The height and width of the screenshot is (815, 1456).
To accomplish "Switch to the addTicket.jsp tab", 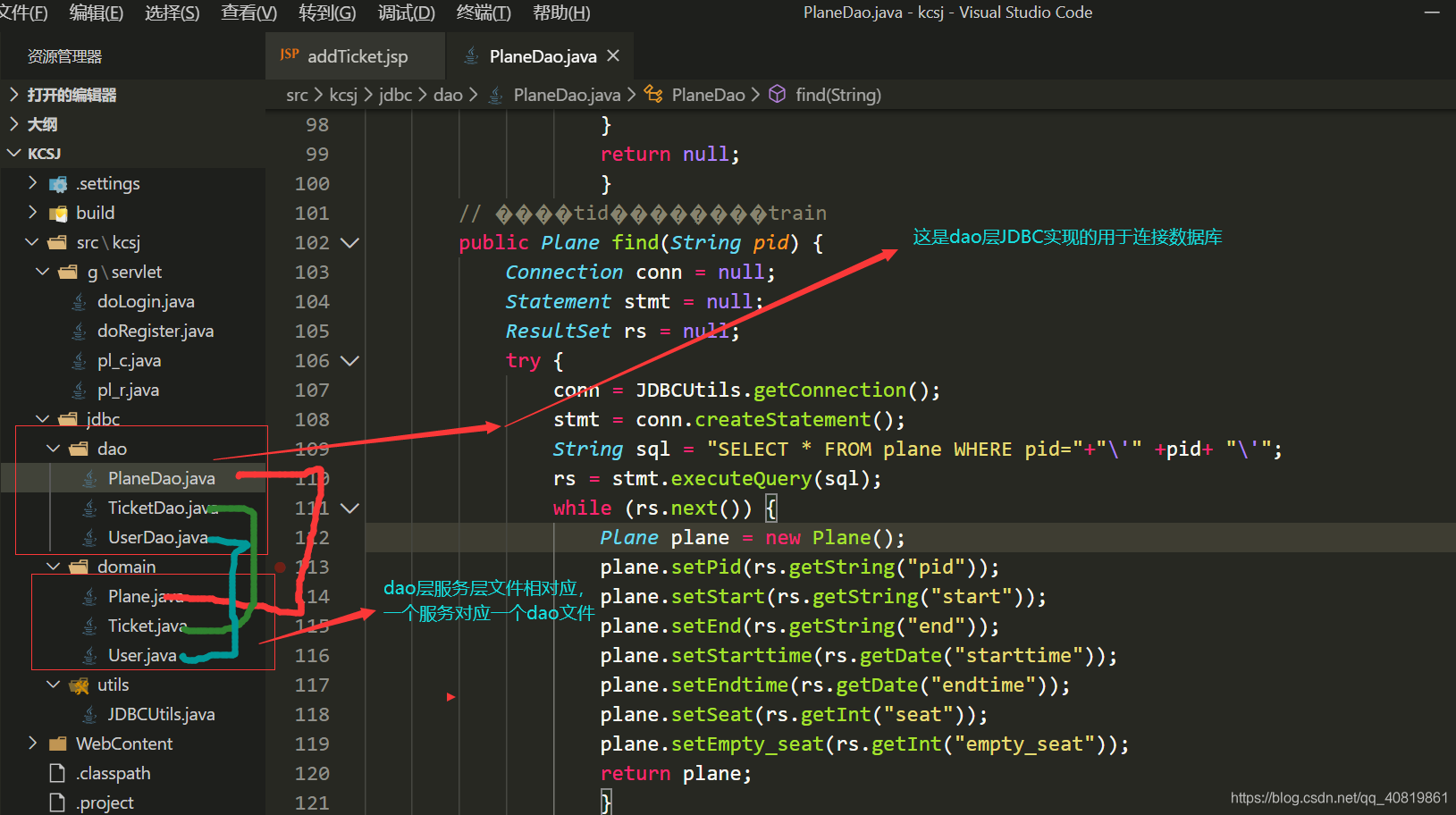I will click(x=357, y=56).
